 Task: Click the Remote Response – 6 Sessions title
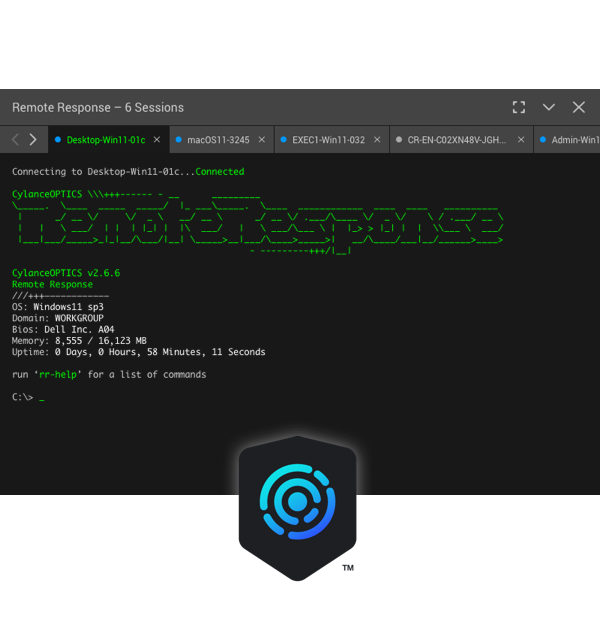point(98,107)
